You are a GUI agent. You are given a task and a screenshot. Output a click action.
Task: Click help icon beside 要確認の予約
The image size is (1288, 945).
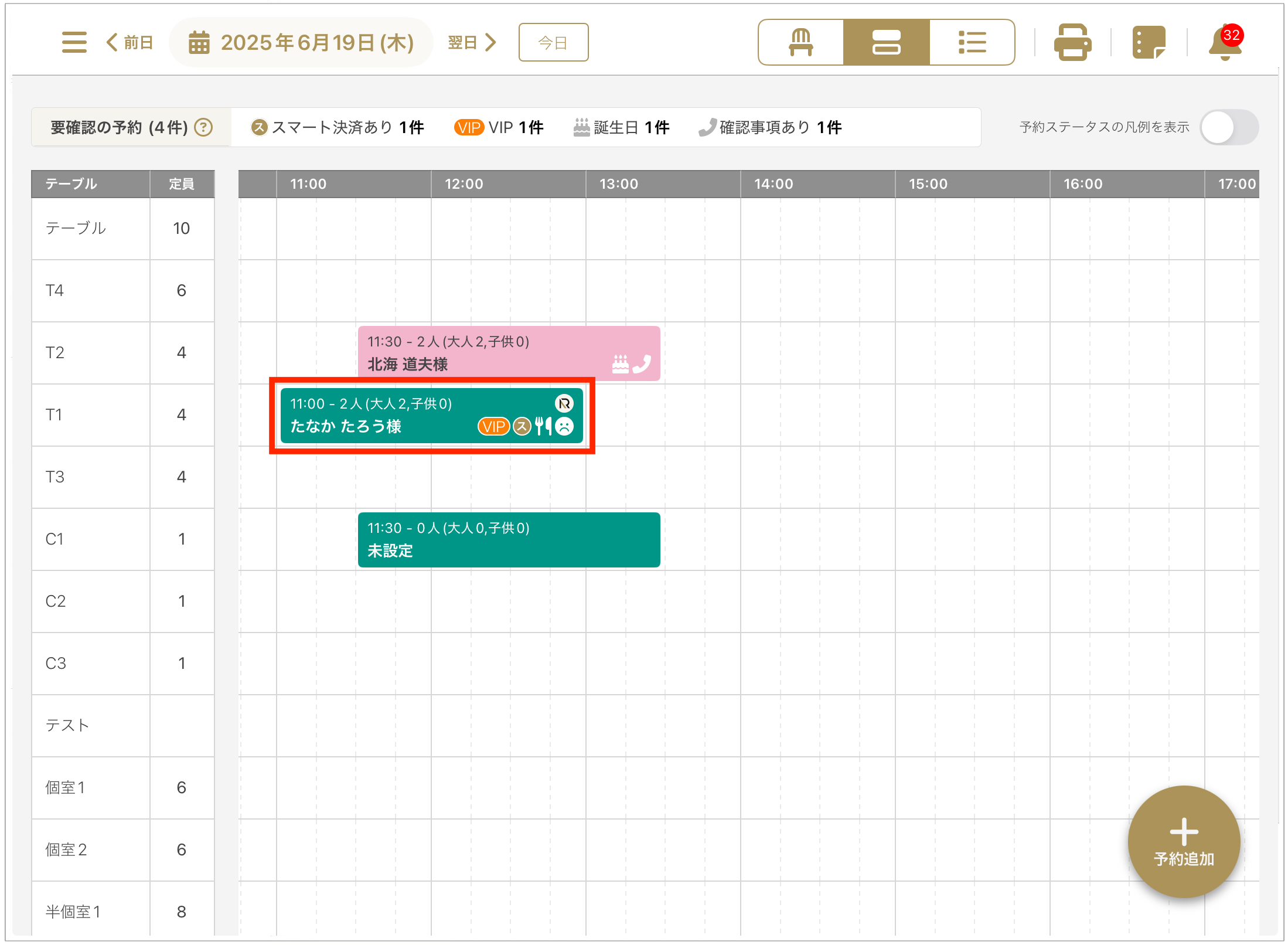(203, 127)
